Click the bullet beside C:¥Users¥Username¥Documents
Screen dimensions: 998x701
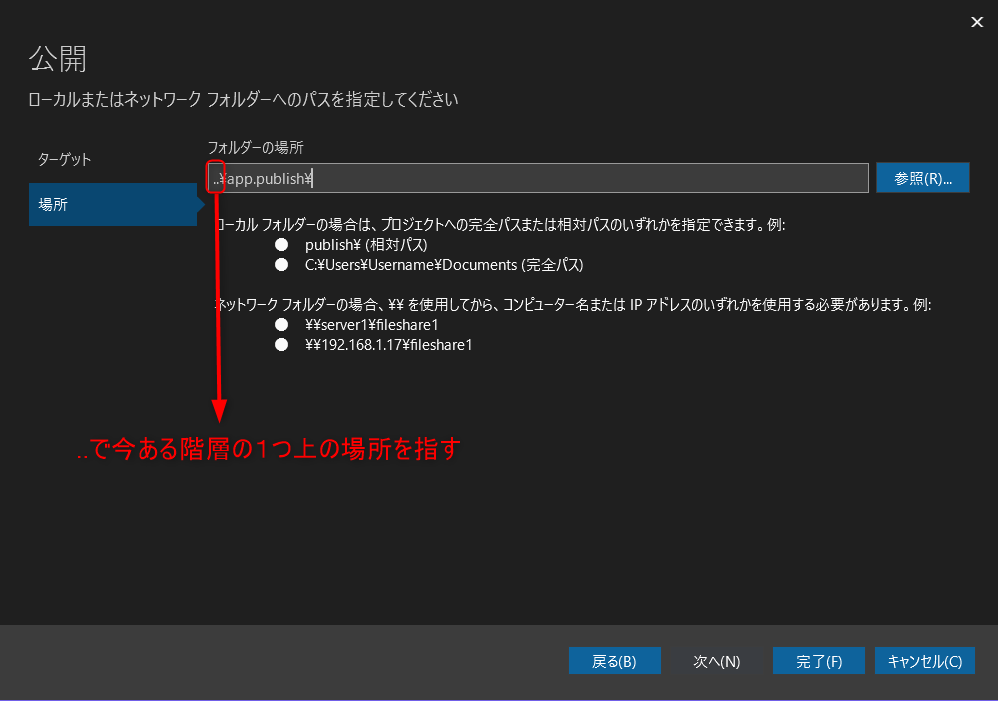(282, 266)
